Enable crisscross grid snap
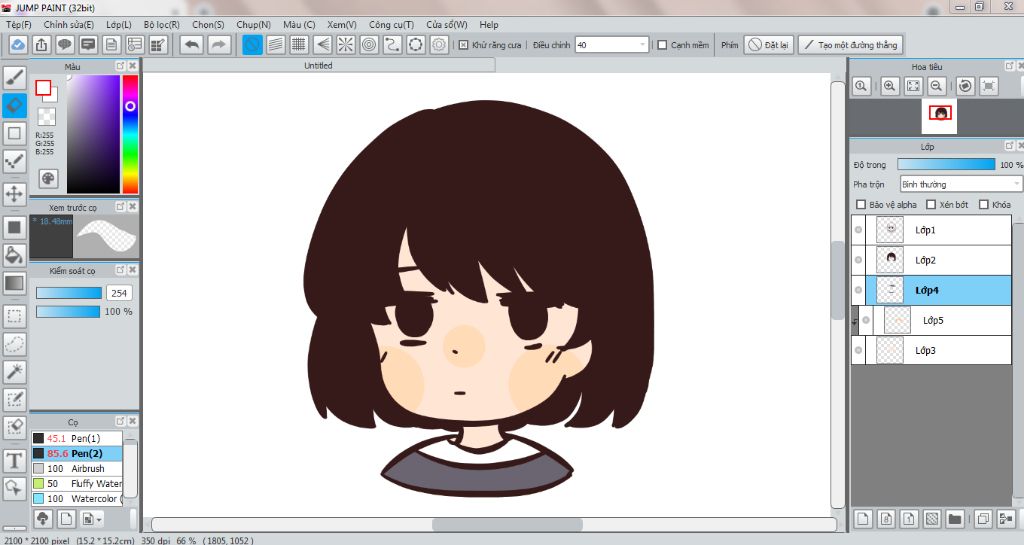The image size is (1024, 545). point(299,45)
